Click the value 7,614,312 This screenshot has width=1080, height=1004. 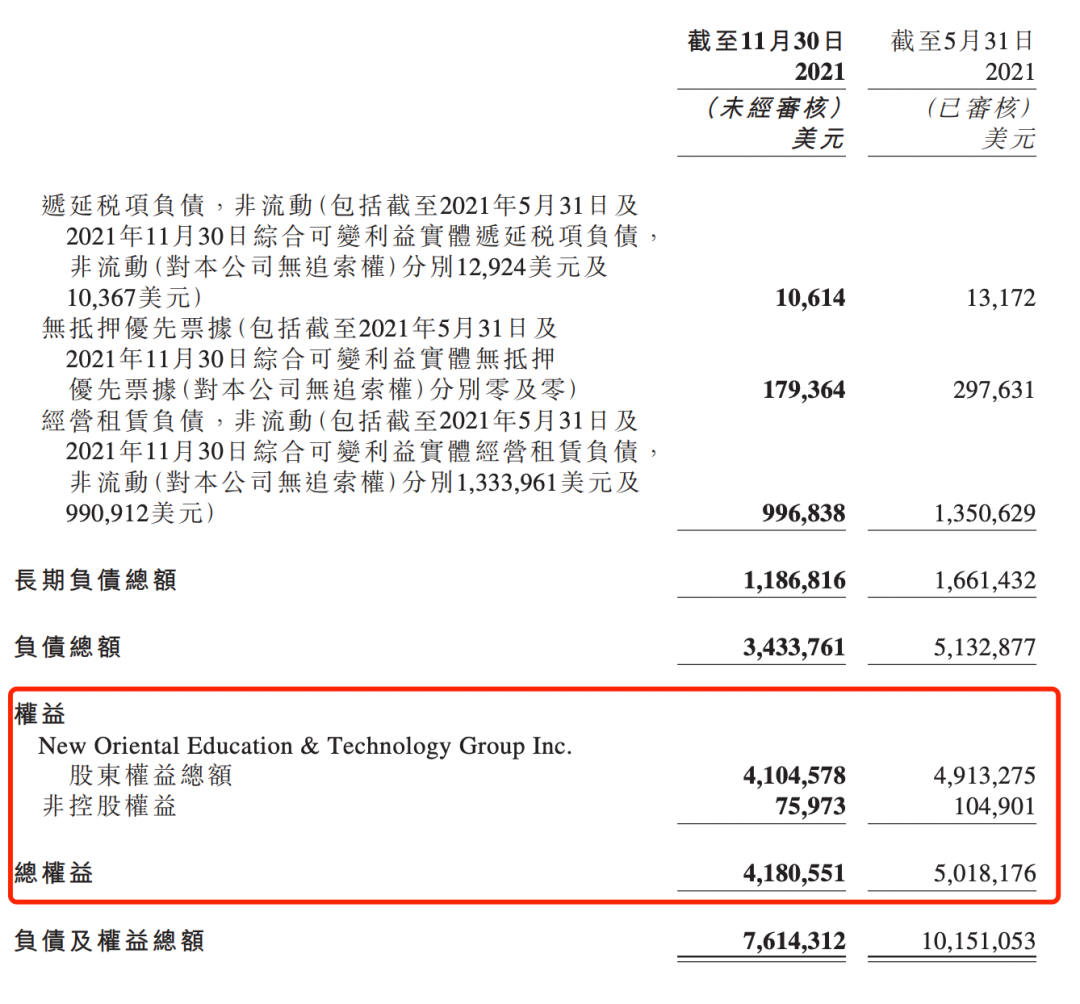click(794, 941)
